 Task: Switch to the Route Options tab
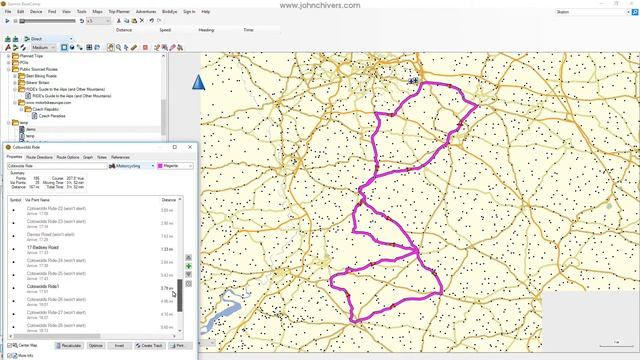coord(68,157)
